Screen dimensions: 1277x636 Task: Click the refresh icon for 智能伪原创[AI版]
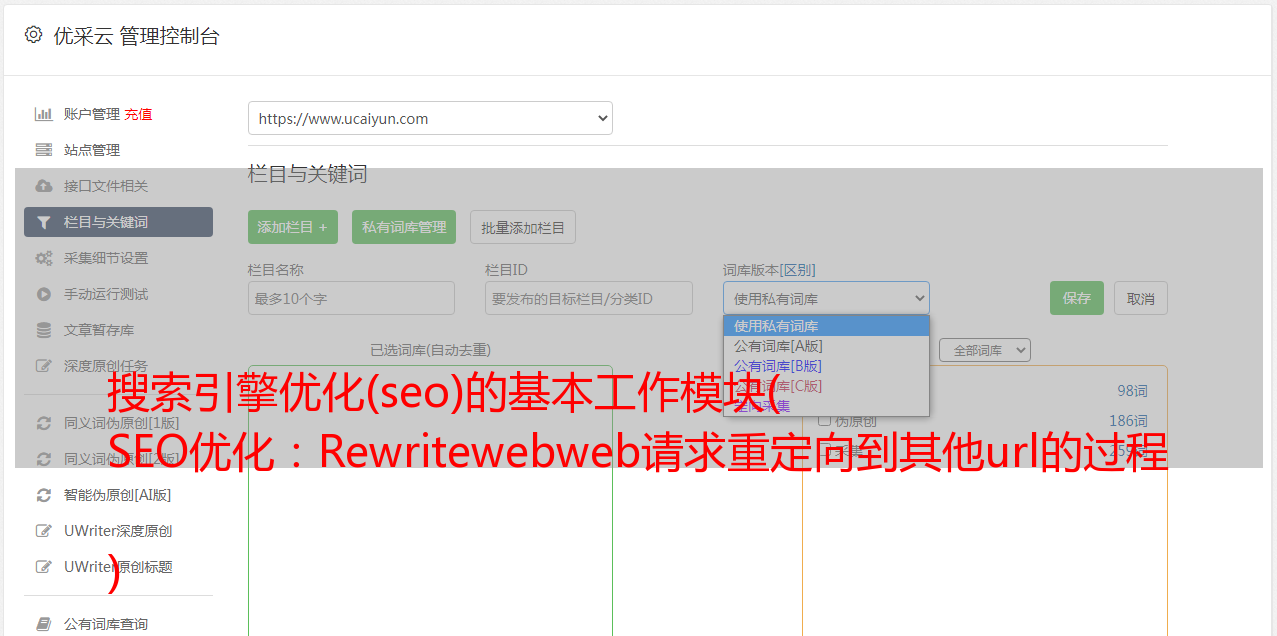pyautogui.click(x=43, y=495)
